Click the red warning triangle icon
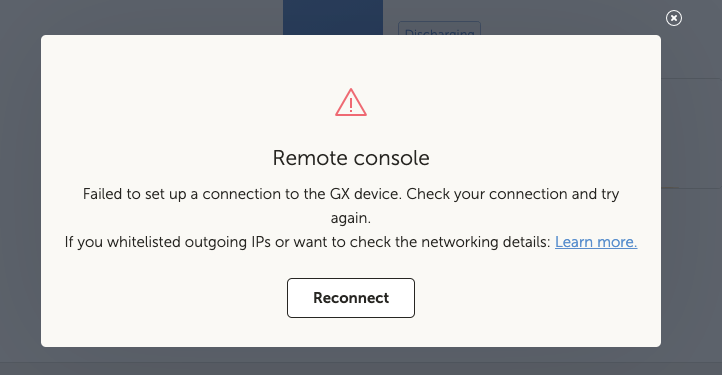Screen dimensions: 722x375 [x=351, y=102]
